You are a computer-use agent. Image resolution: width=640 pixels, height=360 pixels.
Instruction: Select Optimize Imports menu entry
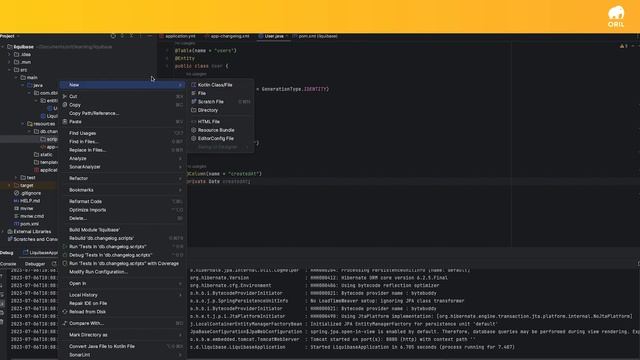click(122, 210)
